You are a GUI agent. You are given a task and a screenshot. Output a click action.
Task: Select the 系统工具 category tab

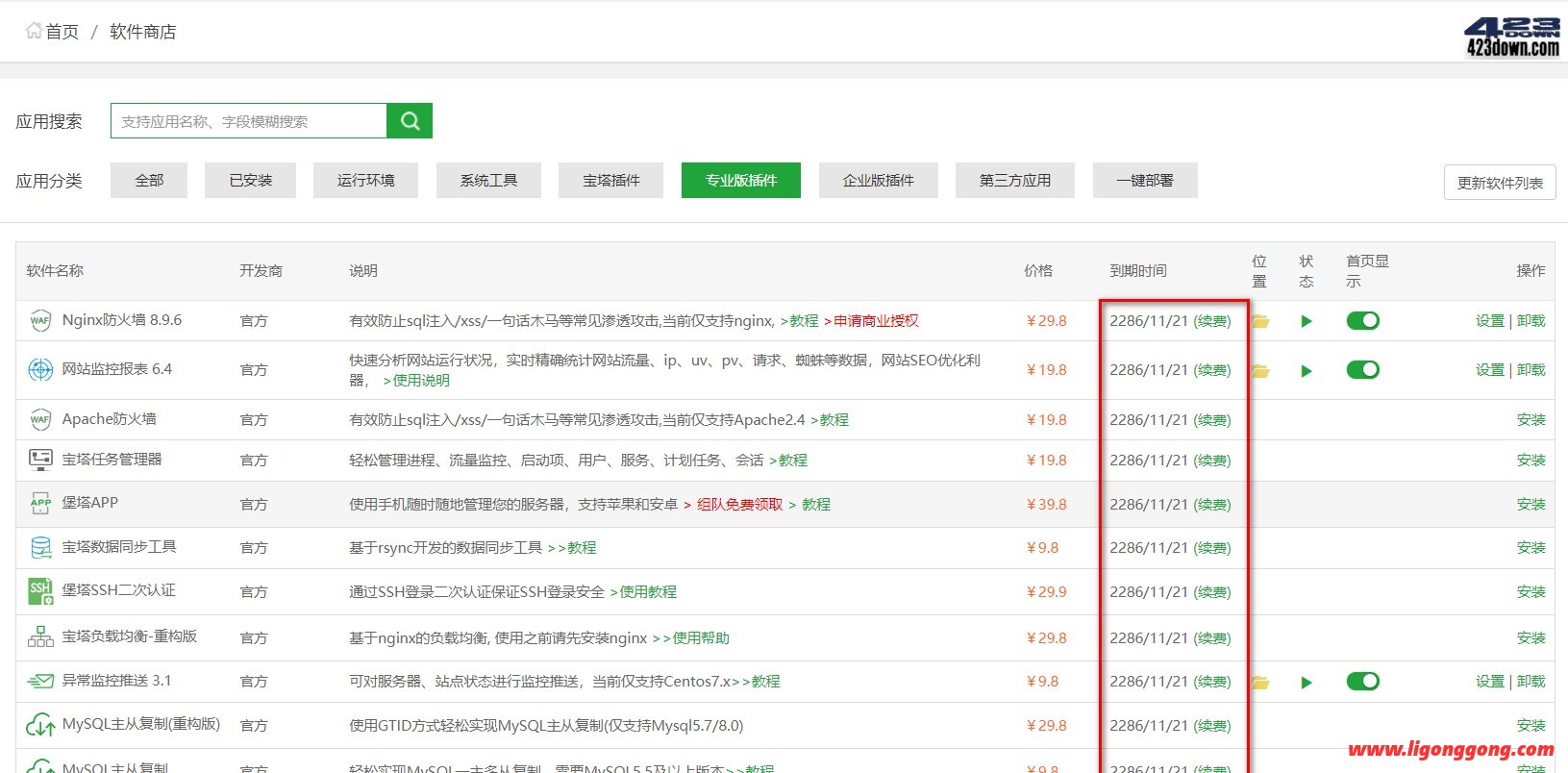point(488,180)
